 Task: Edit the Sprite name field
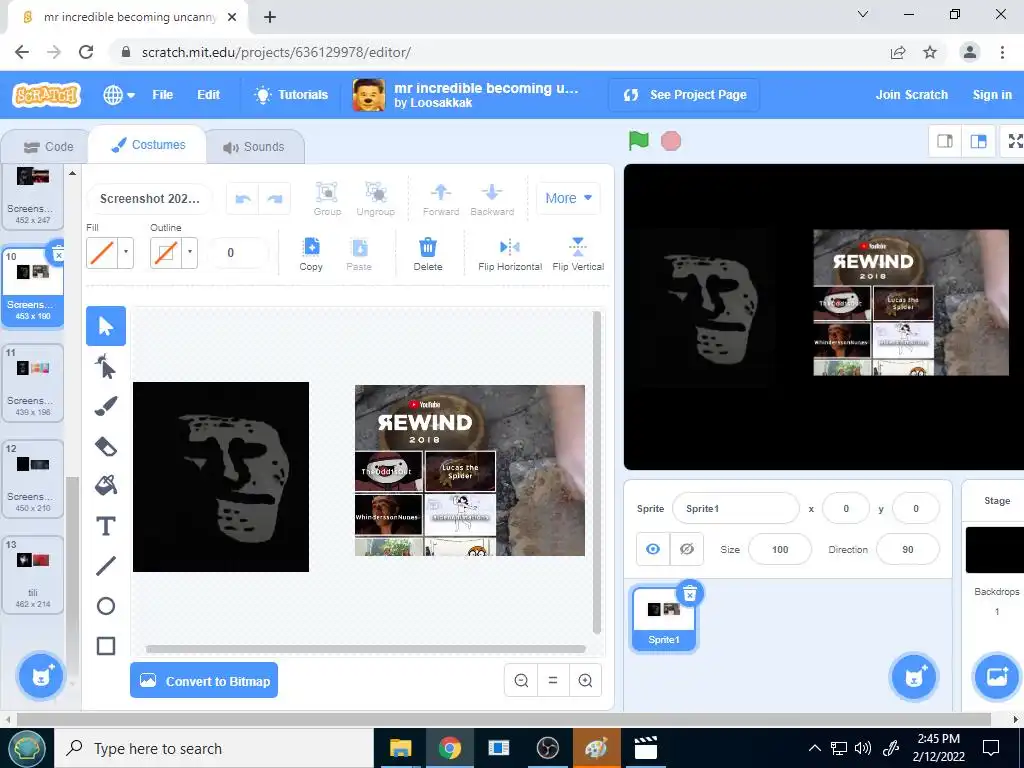(x=735, y=509)
